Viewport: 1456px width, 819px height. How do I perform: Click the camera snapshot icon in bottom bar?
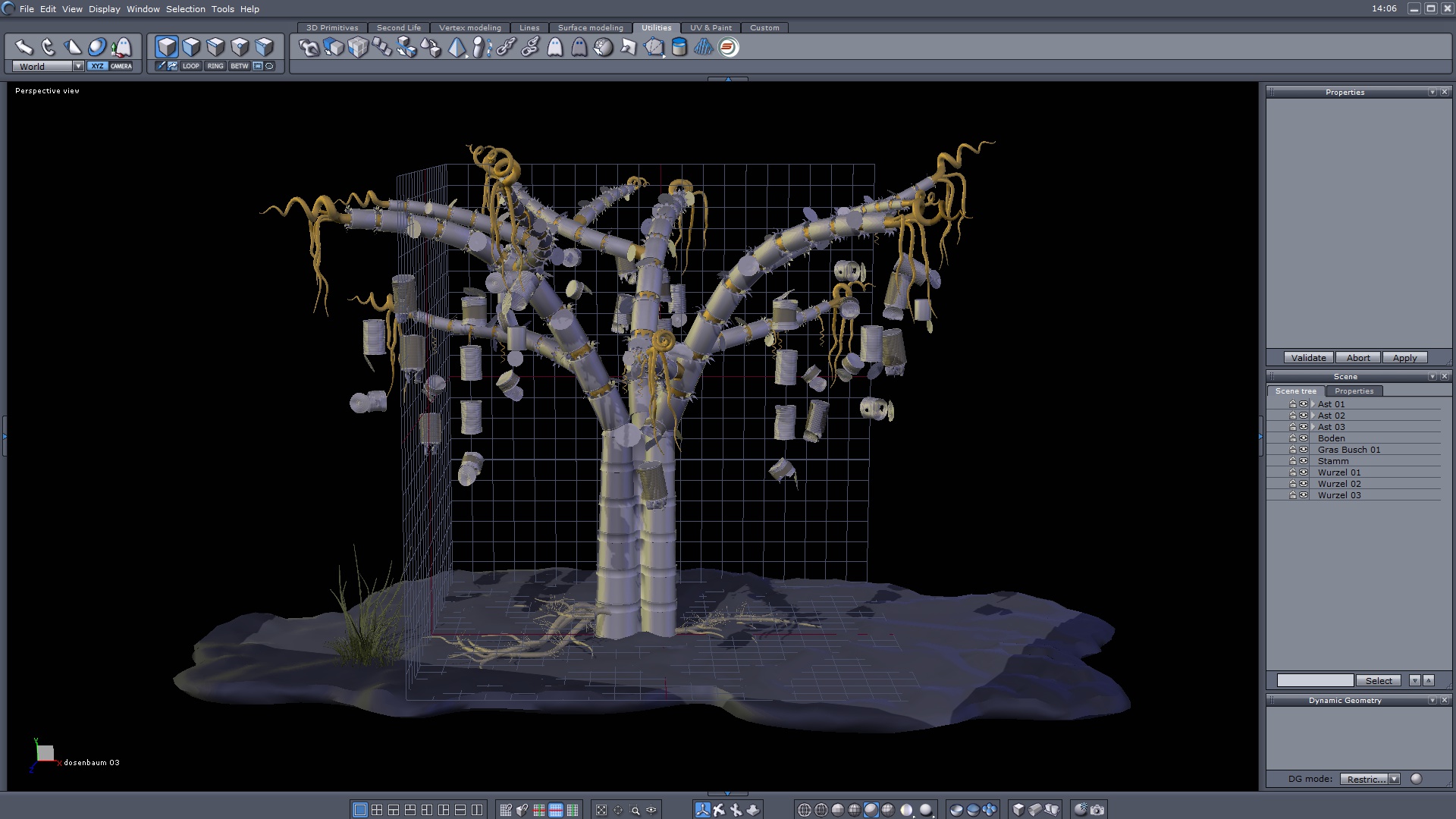click(x=1097, y=810)
